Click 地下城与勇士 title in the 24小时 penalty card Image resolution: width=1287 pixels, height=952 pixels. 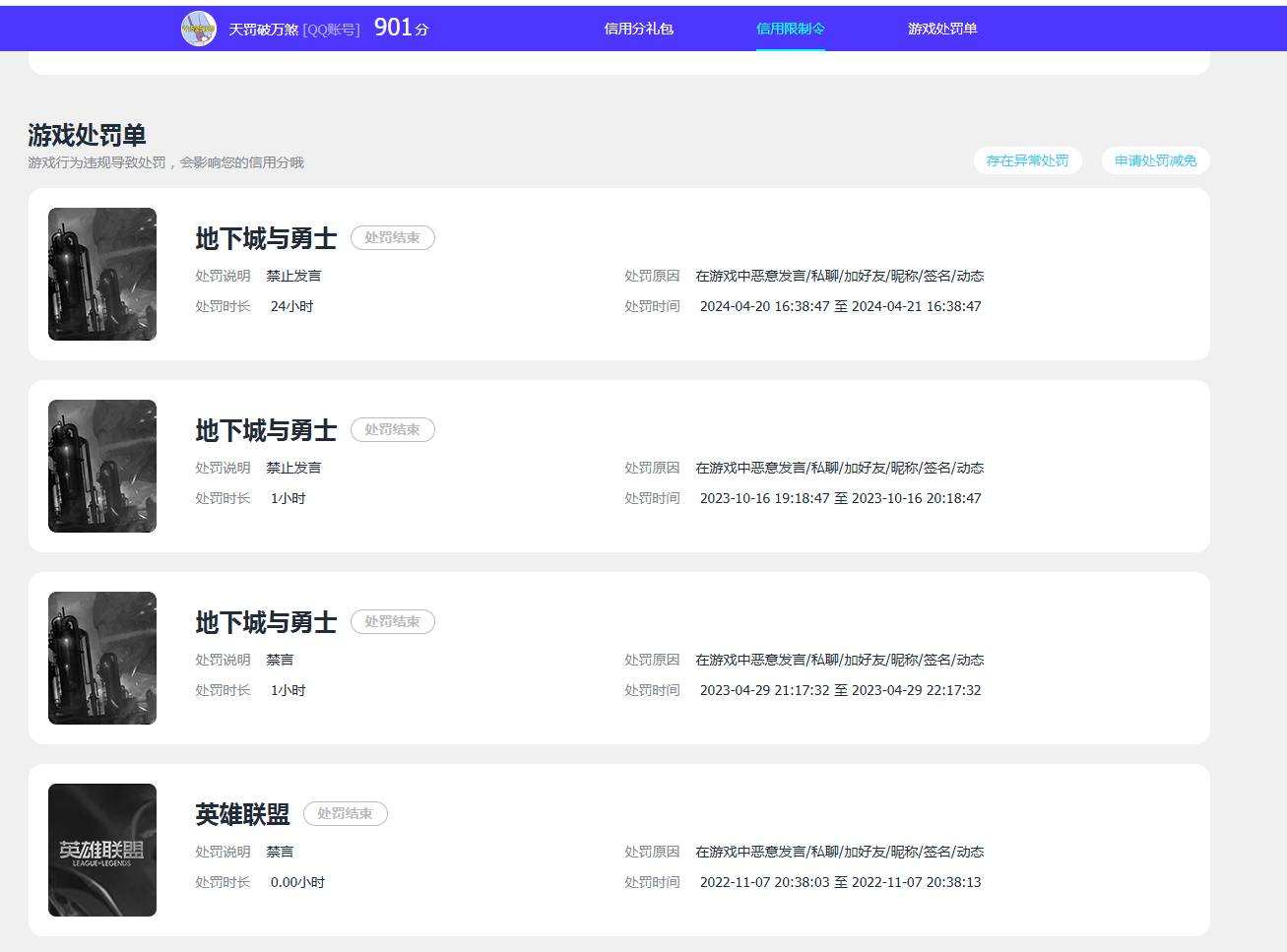click(266, 238)
